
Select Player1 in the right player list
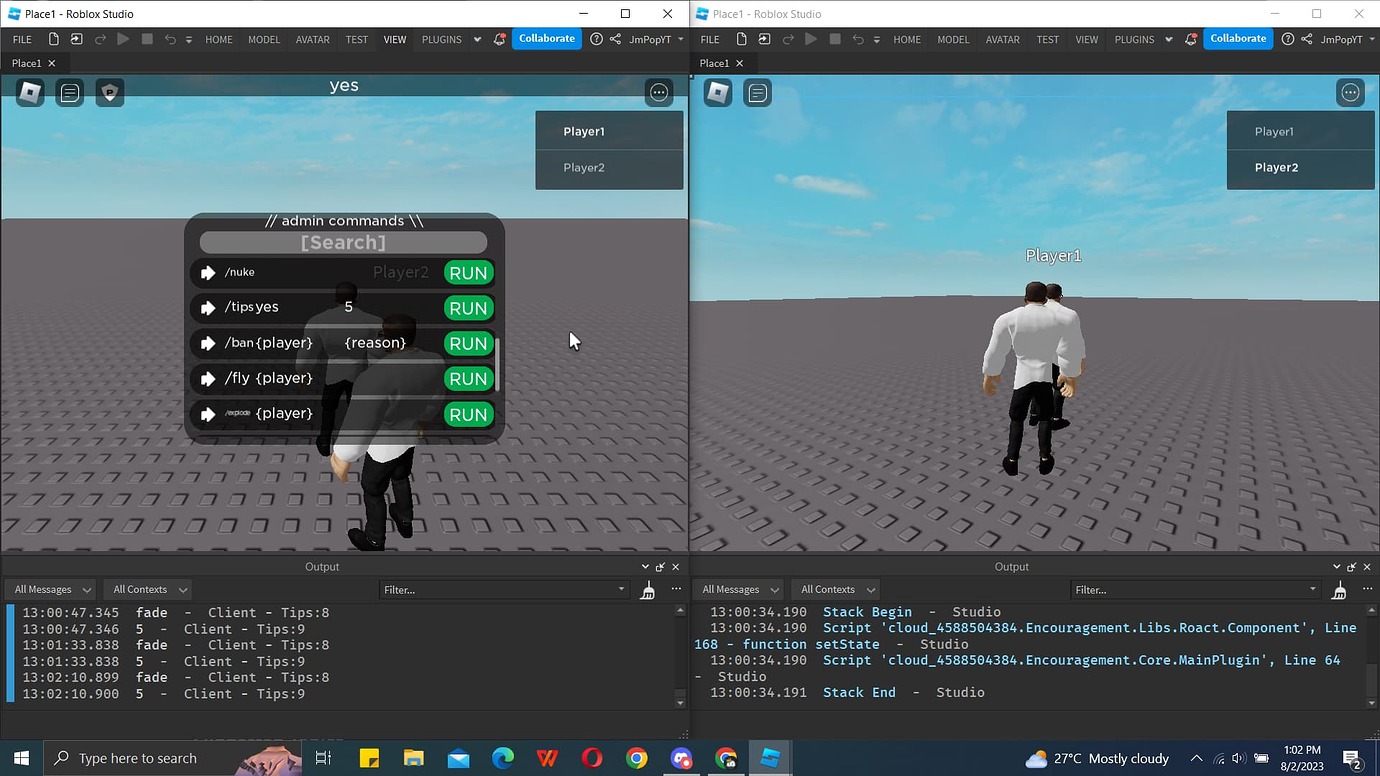pyautogui.click(x=1275, y=131)
